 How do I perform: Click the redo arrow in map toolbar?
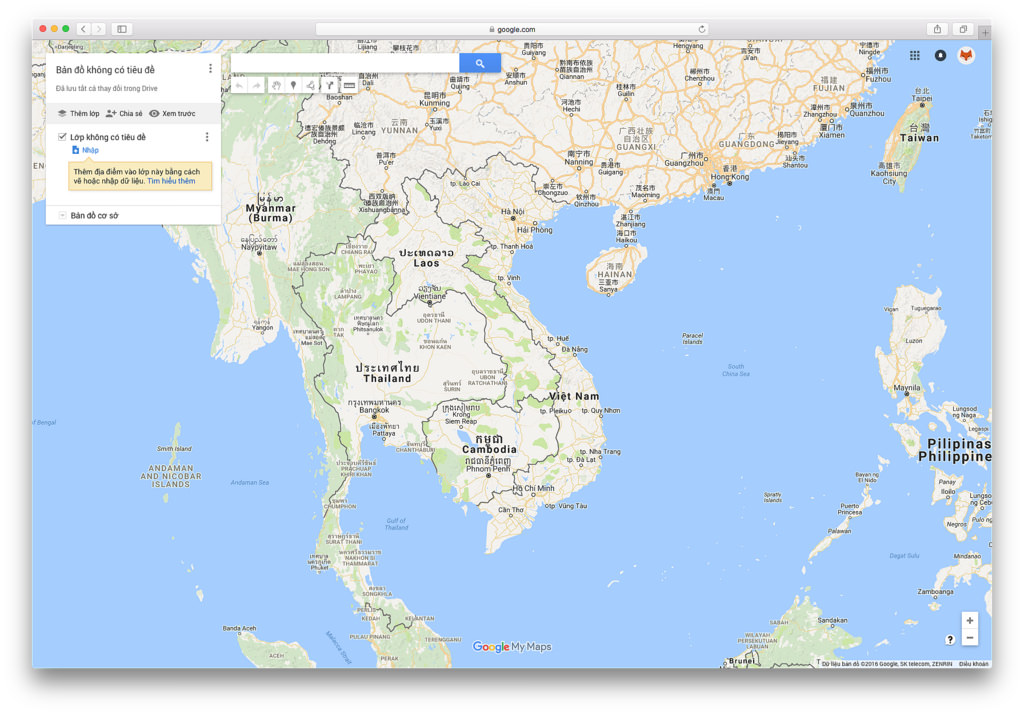[257, 85]
